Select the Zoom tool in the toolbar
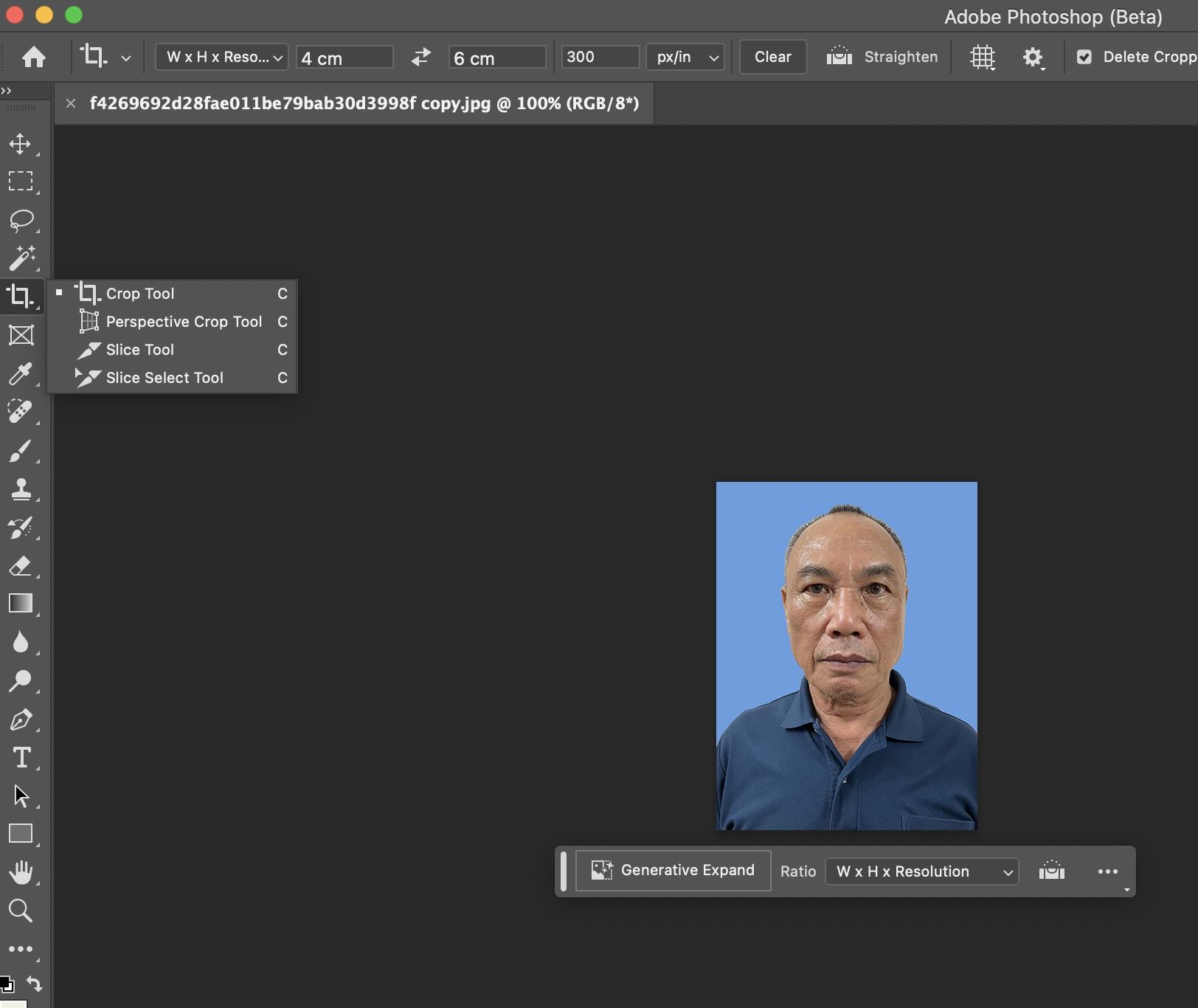This screenshot has width=1198, height=1008. [21, 911]
